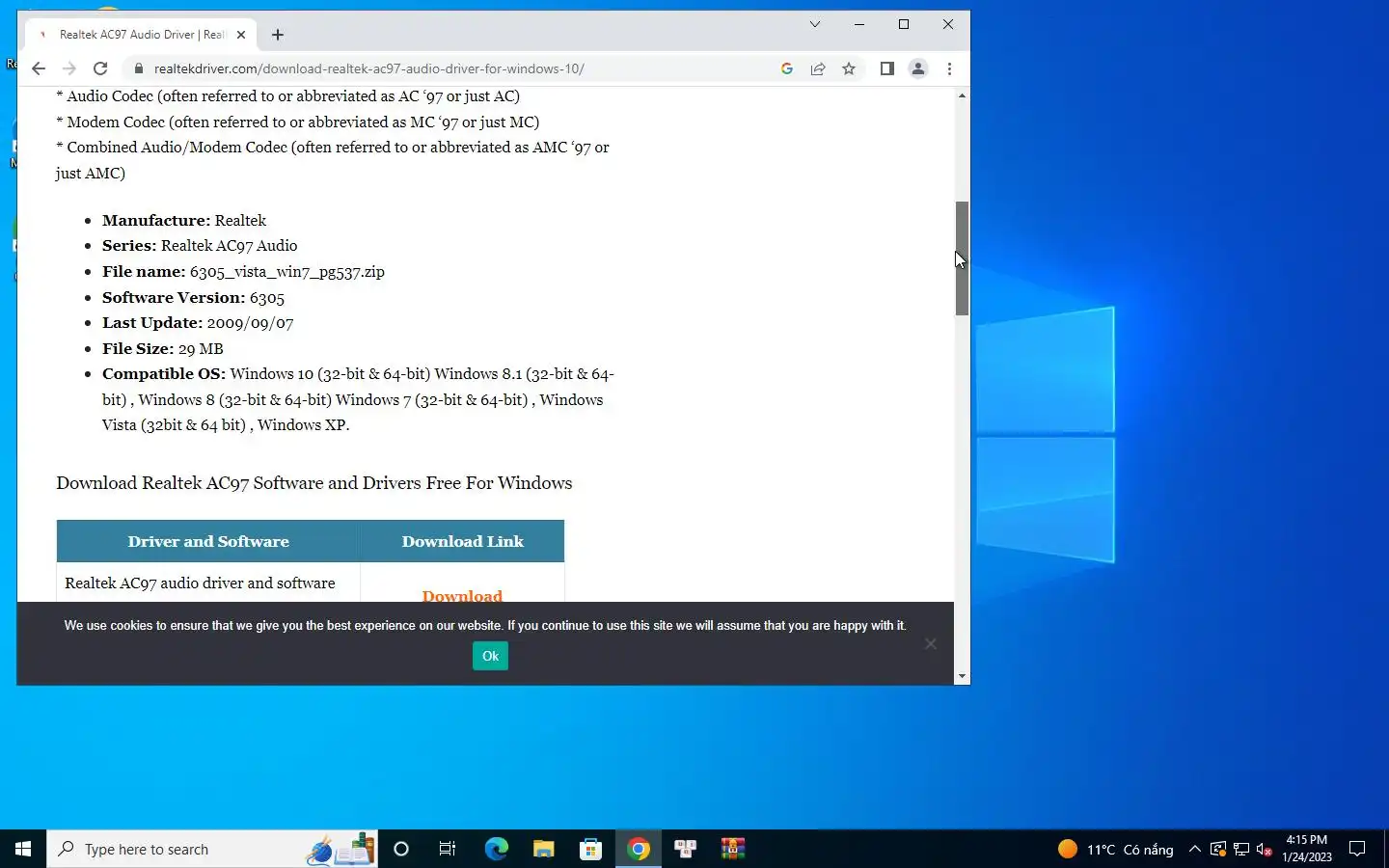Click the muted volume icon in tray
The image size is (1389, 868).
tap(1265, 849)
